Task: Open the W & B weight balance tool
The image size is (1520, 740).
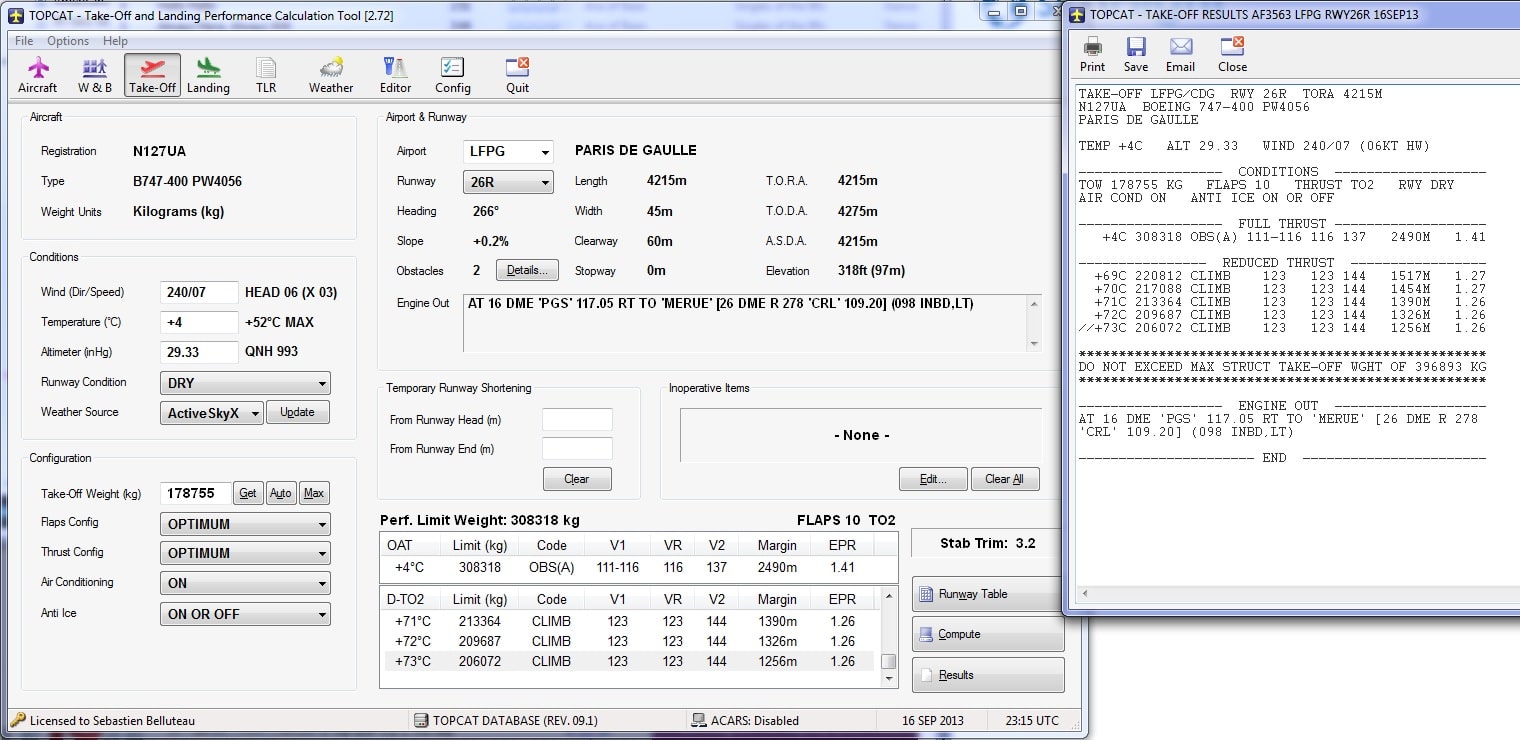Action: [x=95, y=75]
